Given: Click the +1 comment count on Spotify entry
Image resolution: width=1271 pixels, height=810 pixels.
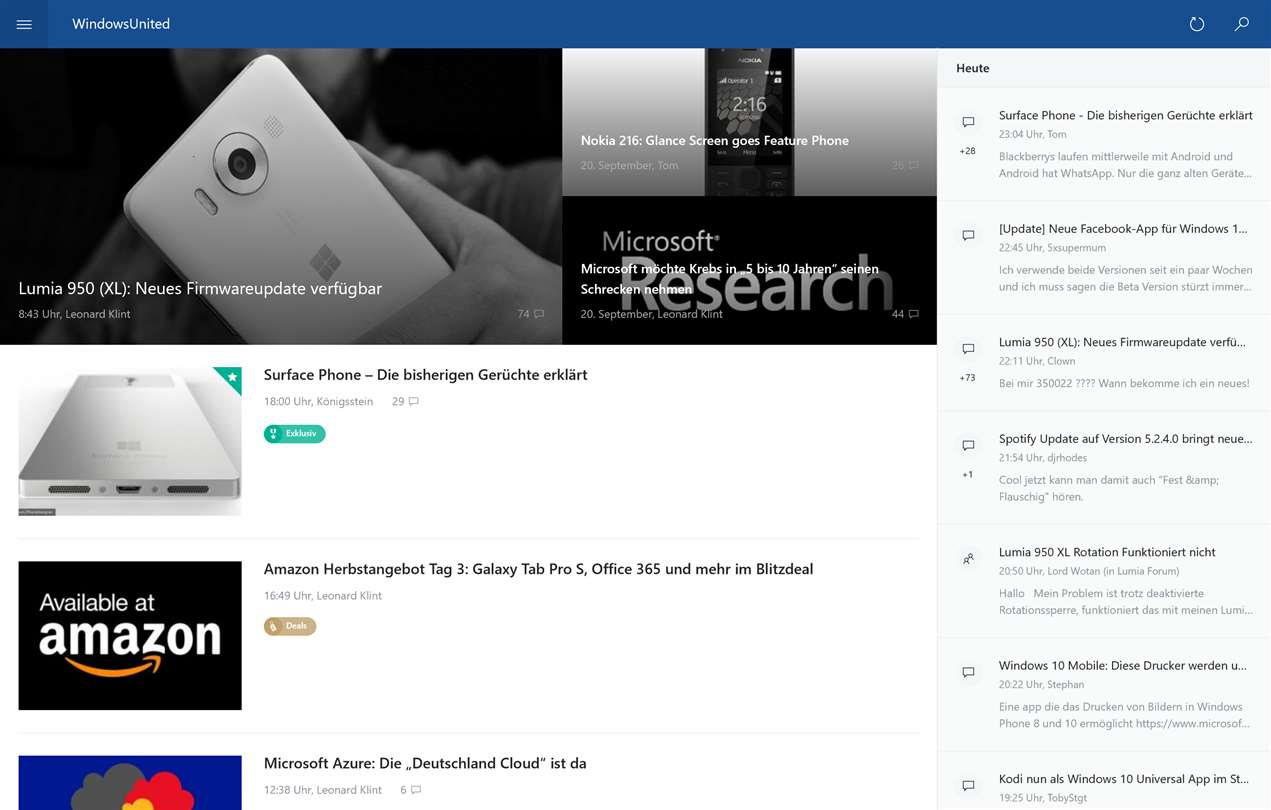Looking at the screenshot, I should pyautogui.click(x=968, y=475).
